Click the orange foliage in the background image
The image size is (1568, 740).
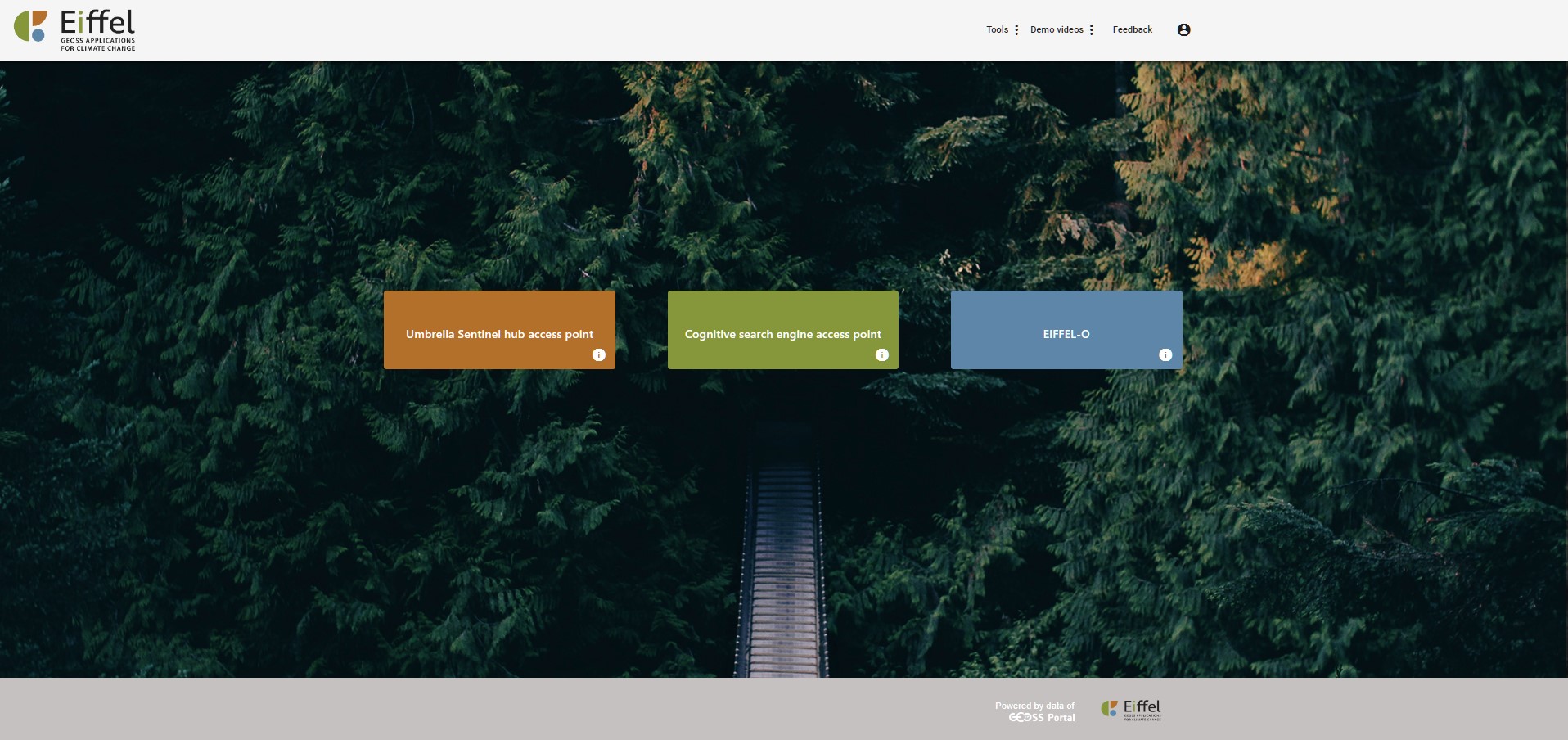click(1244, 262)
